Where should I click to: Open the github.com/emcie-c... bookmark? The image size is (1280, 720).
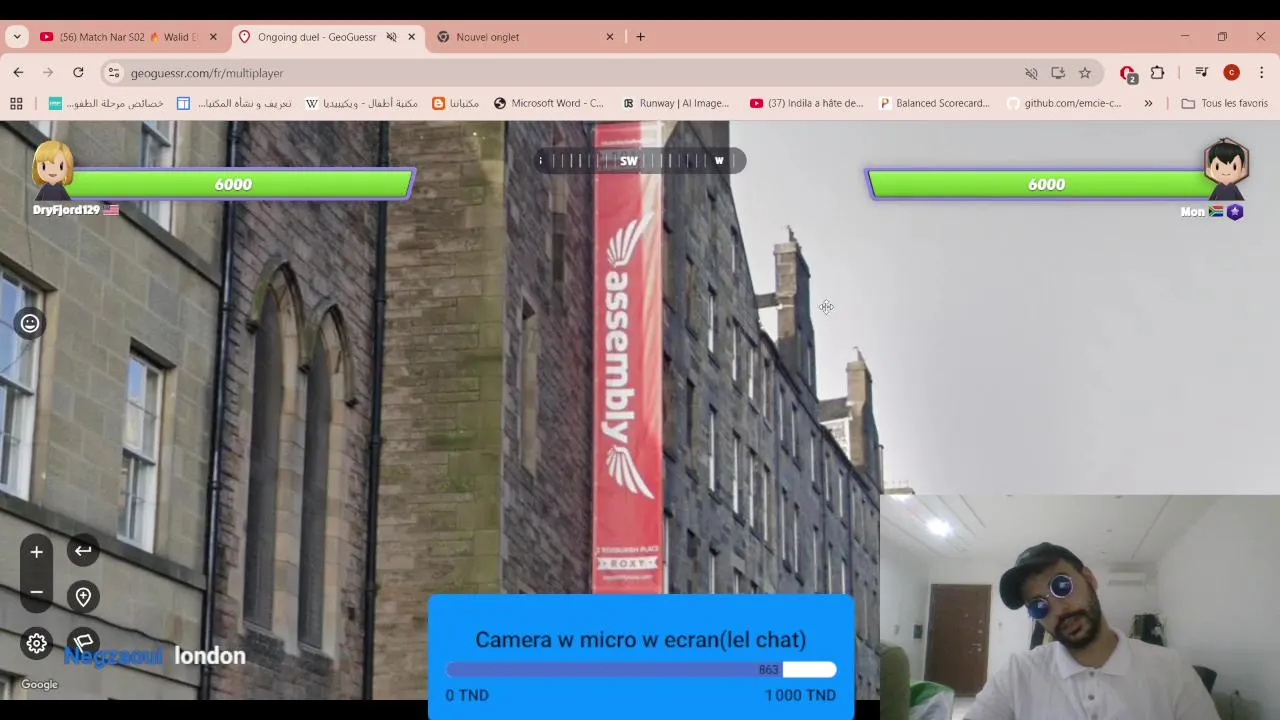tap(1064, 103)
